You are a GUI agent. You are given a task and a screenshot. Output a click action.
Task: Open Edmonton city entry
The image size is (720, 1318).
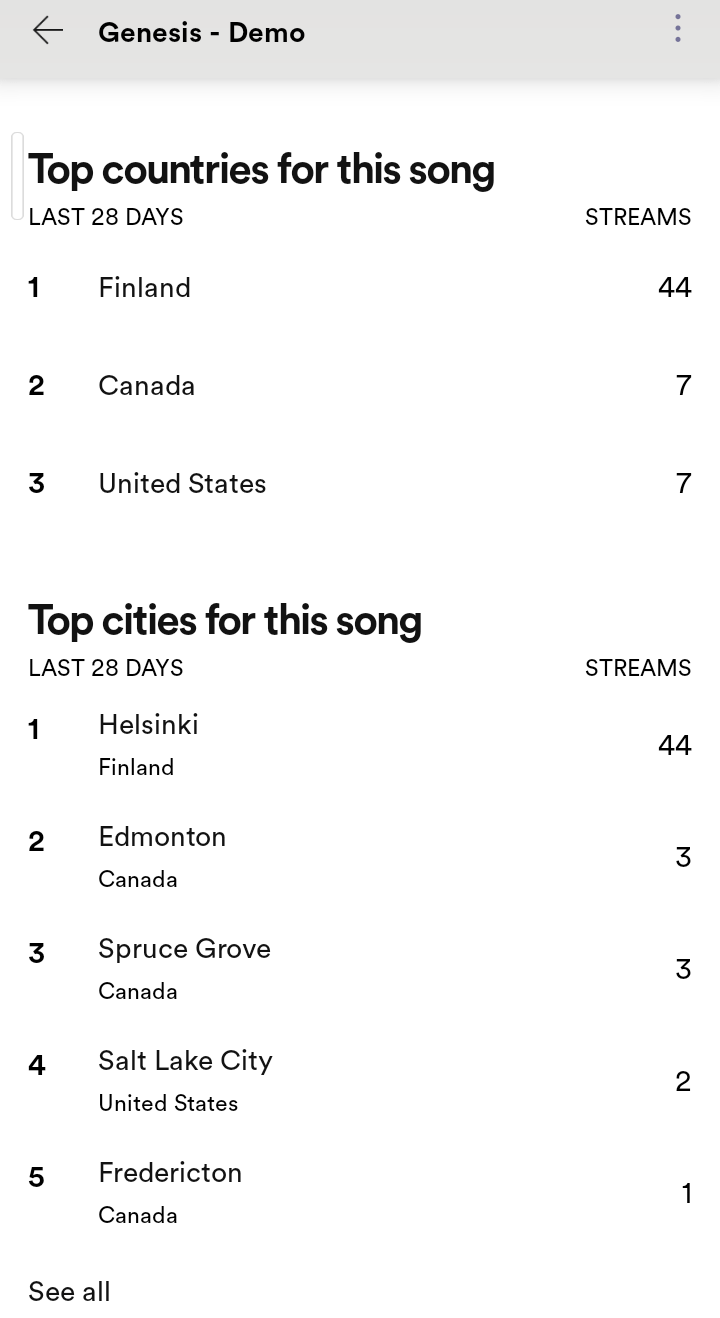tap(360, 857)
